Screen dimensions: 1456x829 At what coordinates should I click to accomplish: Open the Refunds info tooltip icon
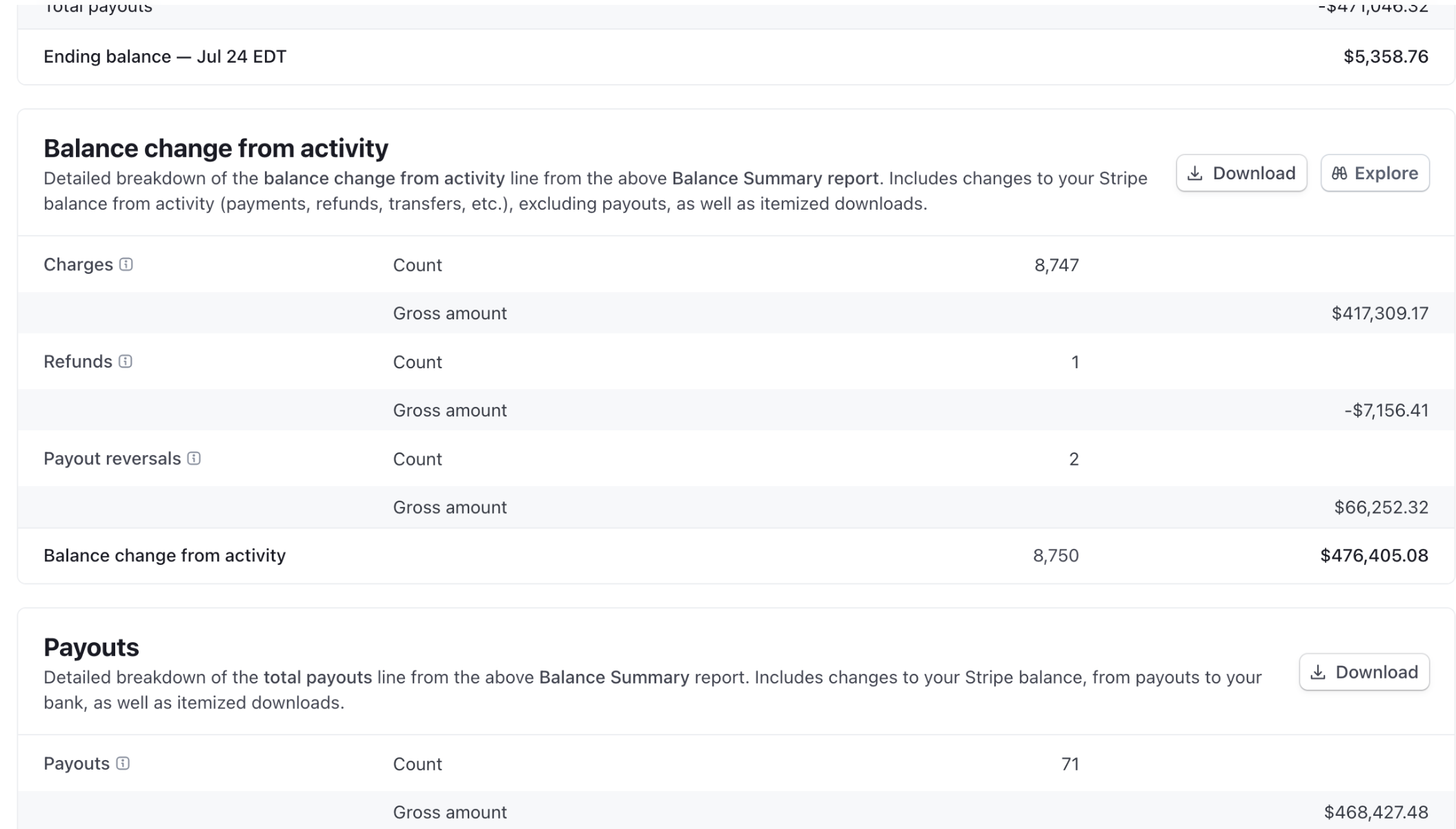click(125, 362)
